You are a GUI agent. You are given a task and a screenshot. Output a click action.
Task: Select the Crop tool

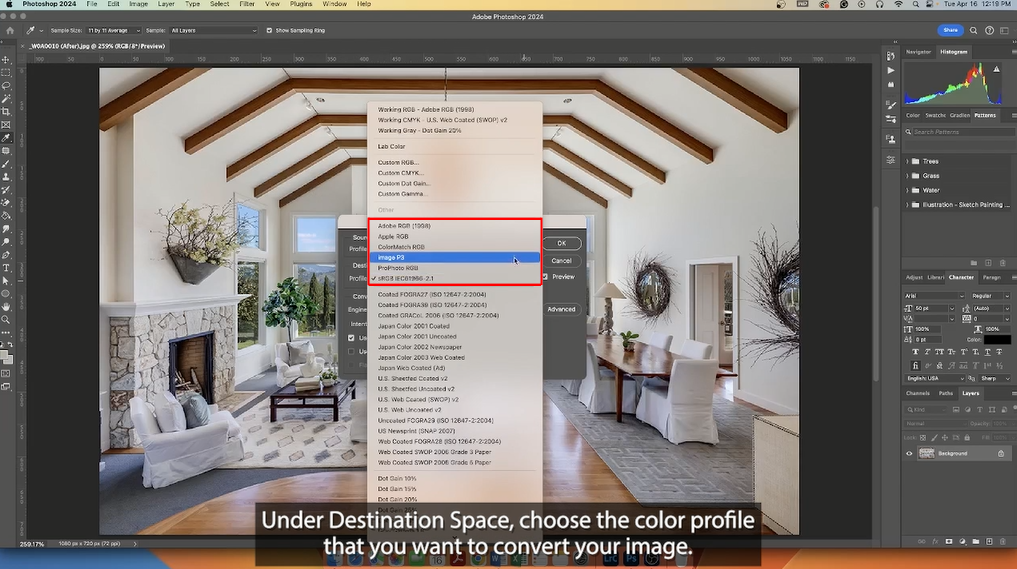coord(6,112)
